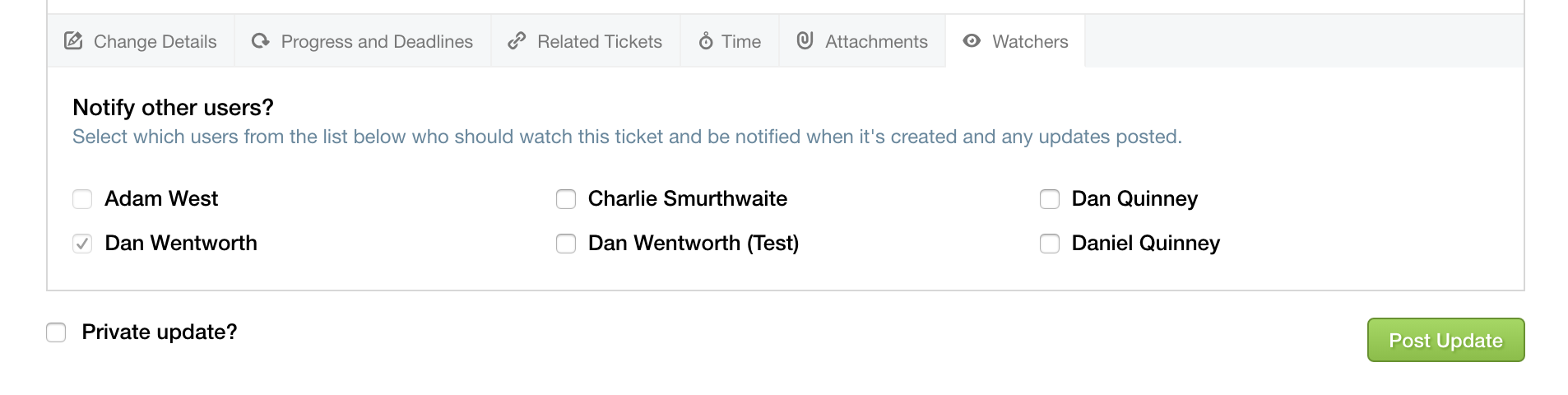Image resolution: width=1568 pixels, height=395 pixels.
Task: Click the Time tab label
Action: (741, 41)
